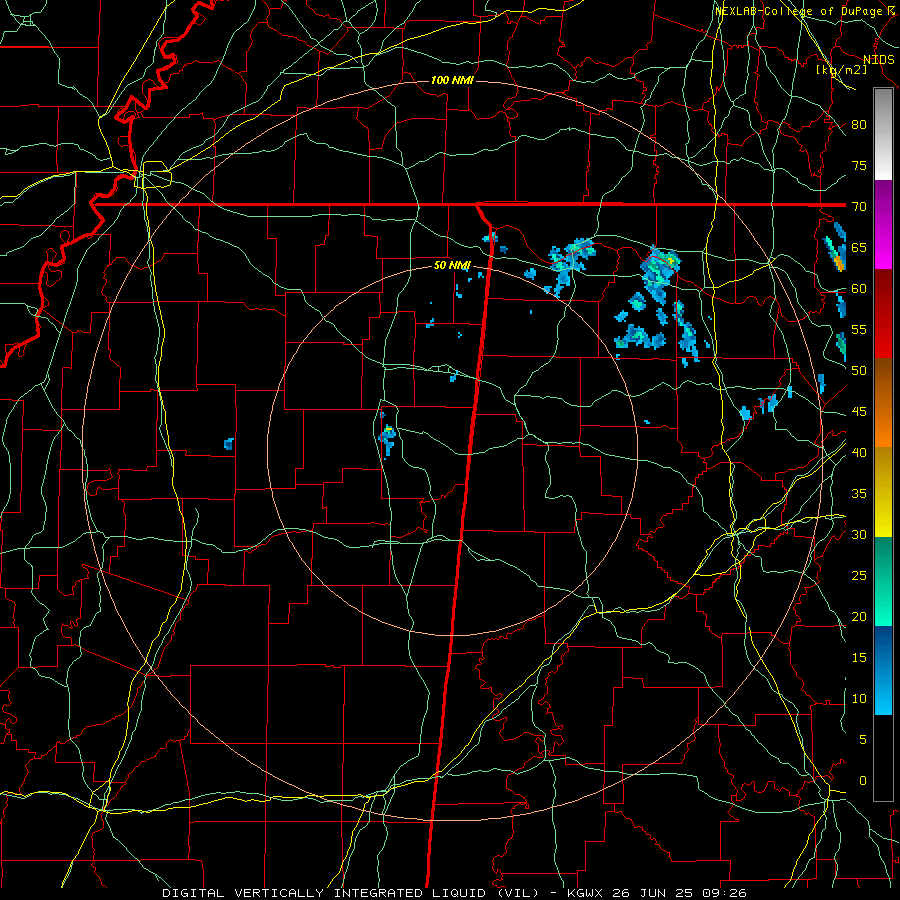Screen dimensions: 900x900
Task: Select the black bottom segment of color bar
Action: pos(883,758)
